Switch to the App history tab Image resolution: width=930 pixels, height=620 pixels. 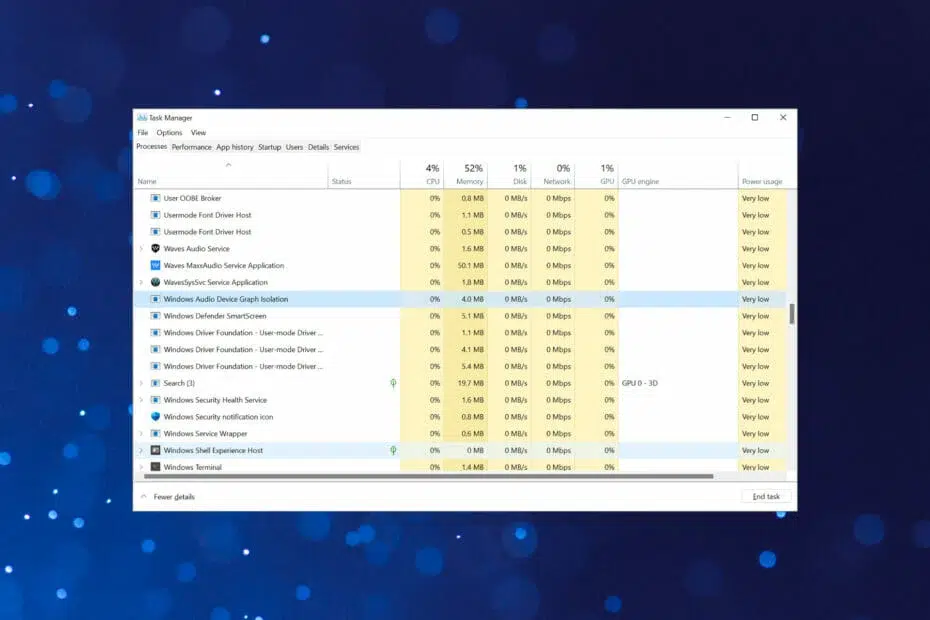pos(234,147)
